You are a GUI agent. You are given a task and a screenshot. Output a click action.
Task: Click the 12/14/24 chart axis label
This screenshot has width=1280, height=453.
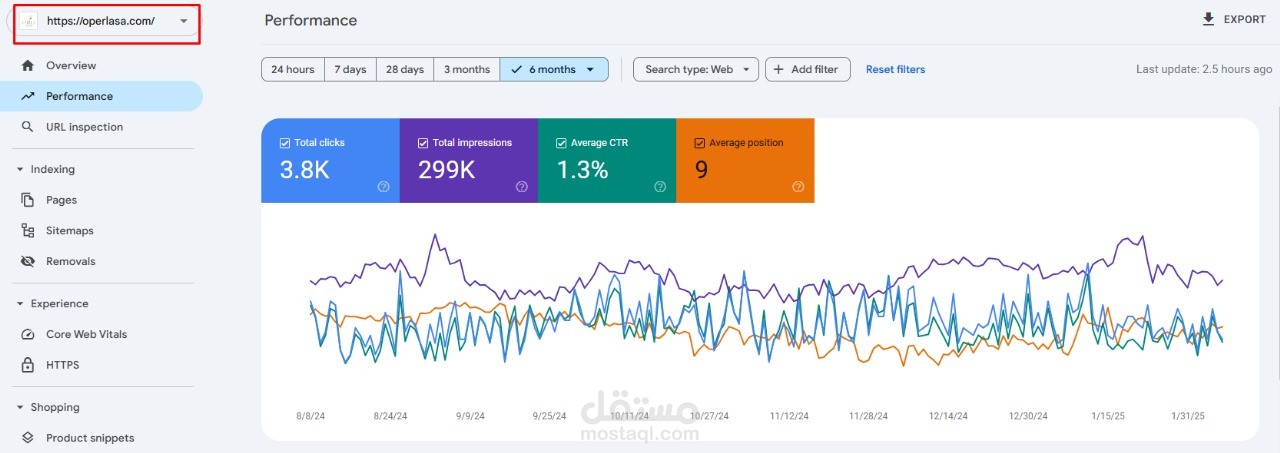(947, 415)
